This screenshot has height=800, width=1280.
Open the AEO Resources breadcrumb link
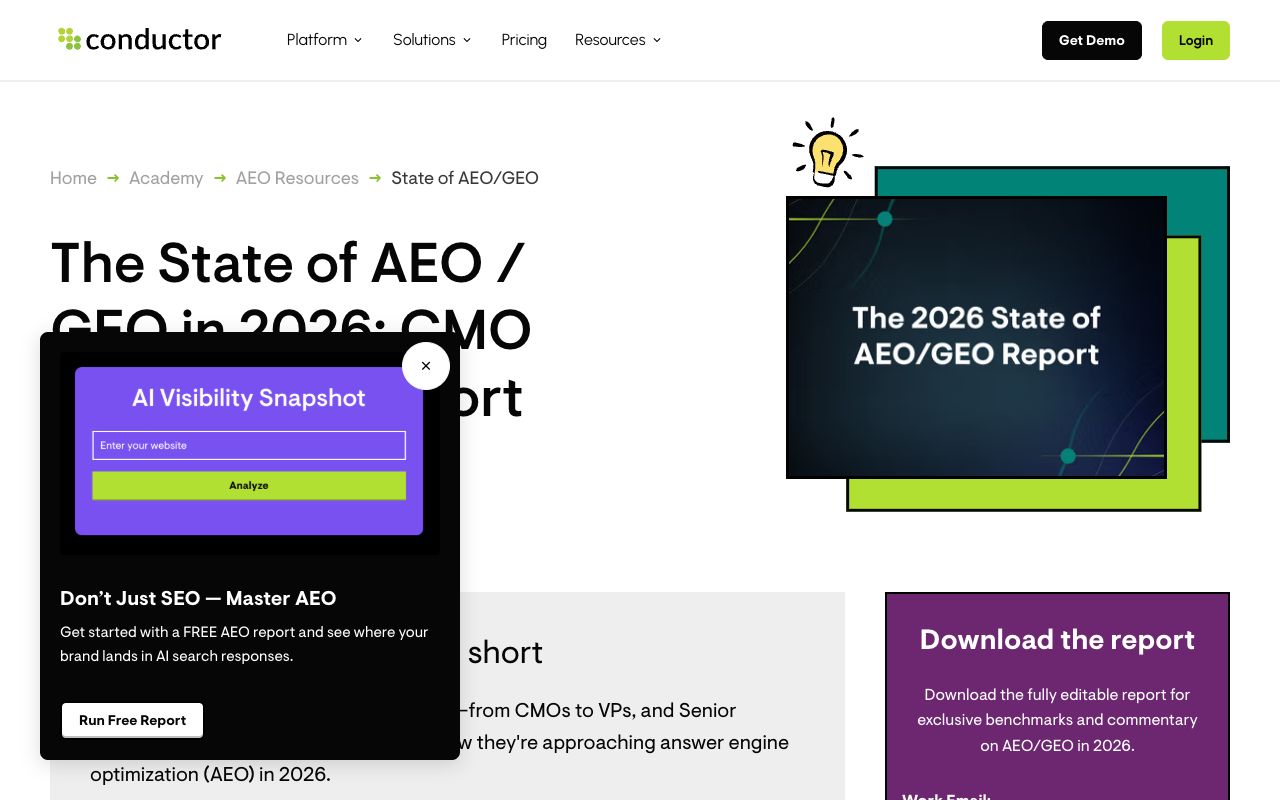297,178
